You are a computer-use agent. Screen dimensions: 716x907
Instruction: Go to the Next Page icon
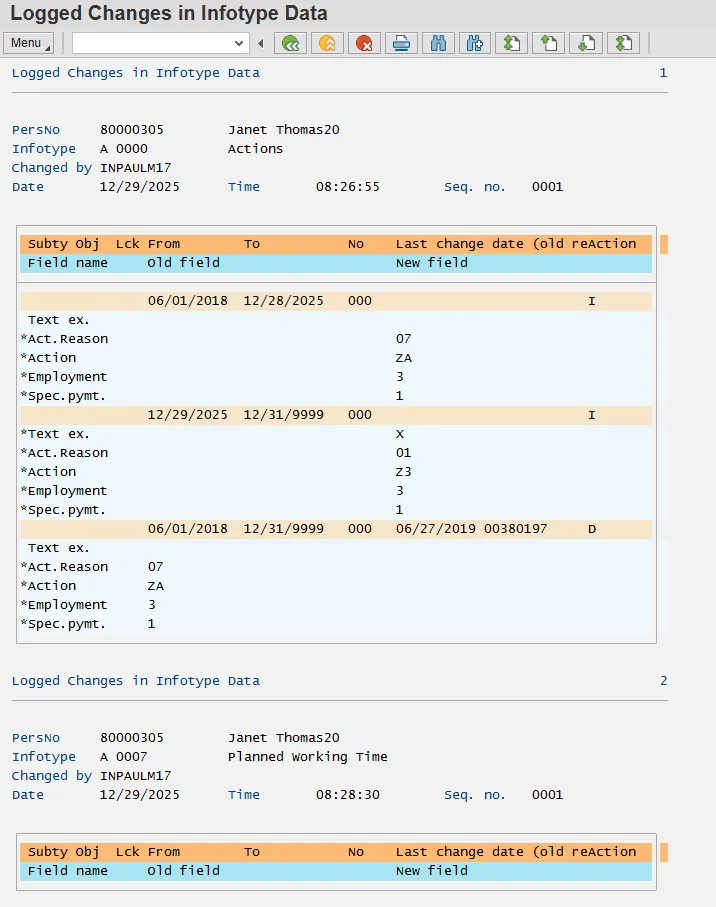(586, 43)
